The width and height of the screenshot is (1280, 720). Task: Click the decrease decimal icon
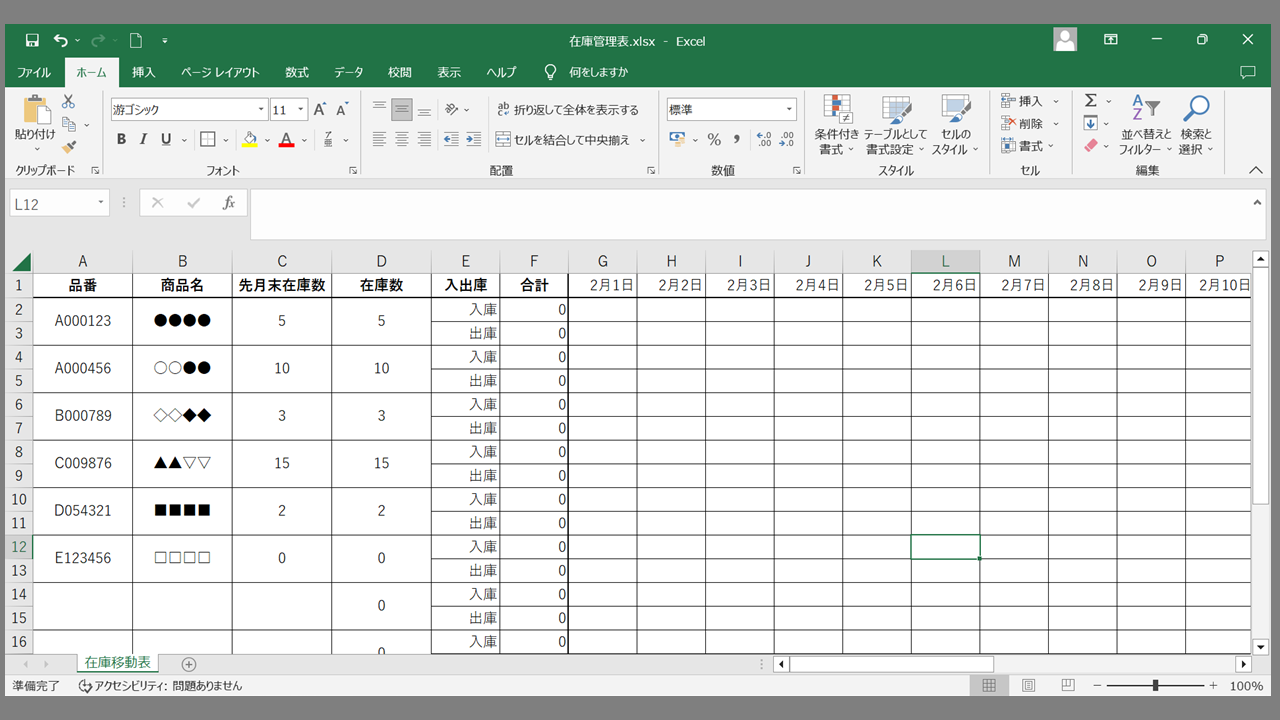click(x=786, y=140)
